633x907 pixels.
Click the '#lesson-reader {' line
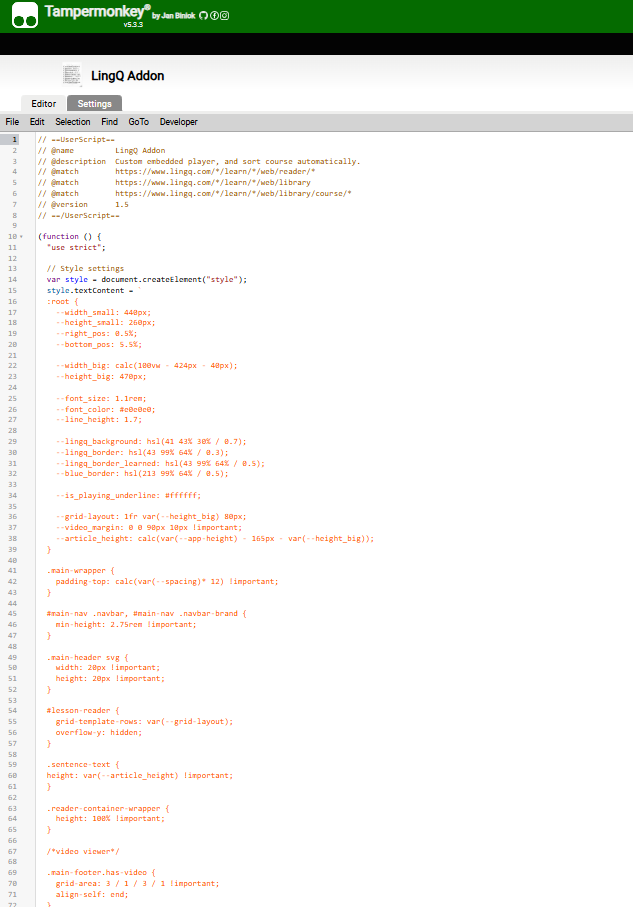pyautogui.click(x=83, y=711)
